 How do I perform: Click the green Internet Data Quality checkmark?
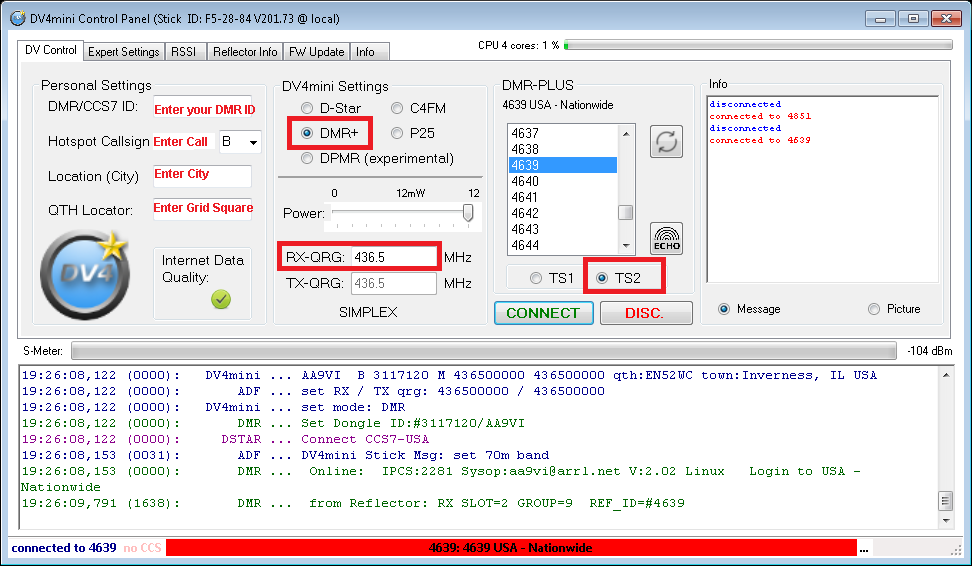click(221, 299)
